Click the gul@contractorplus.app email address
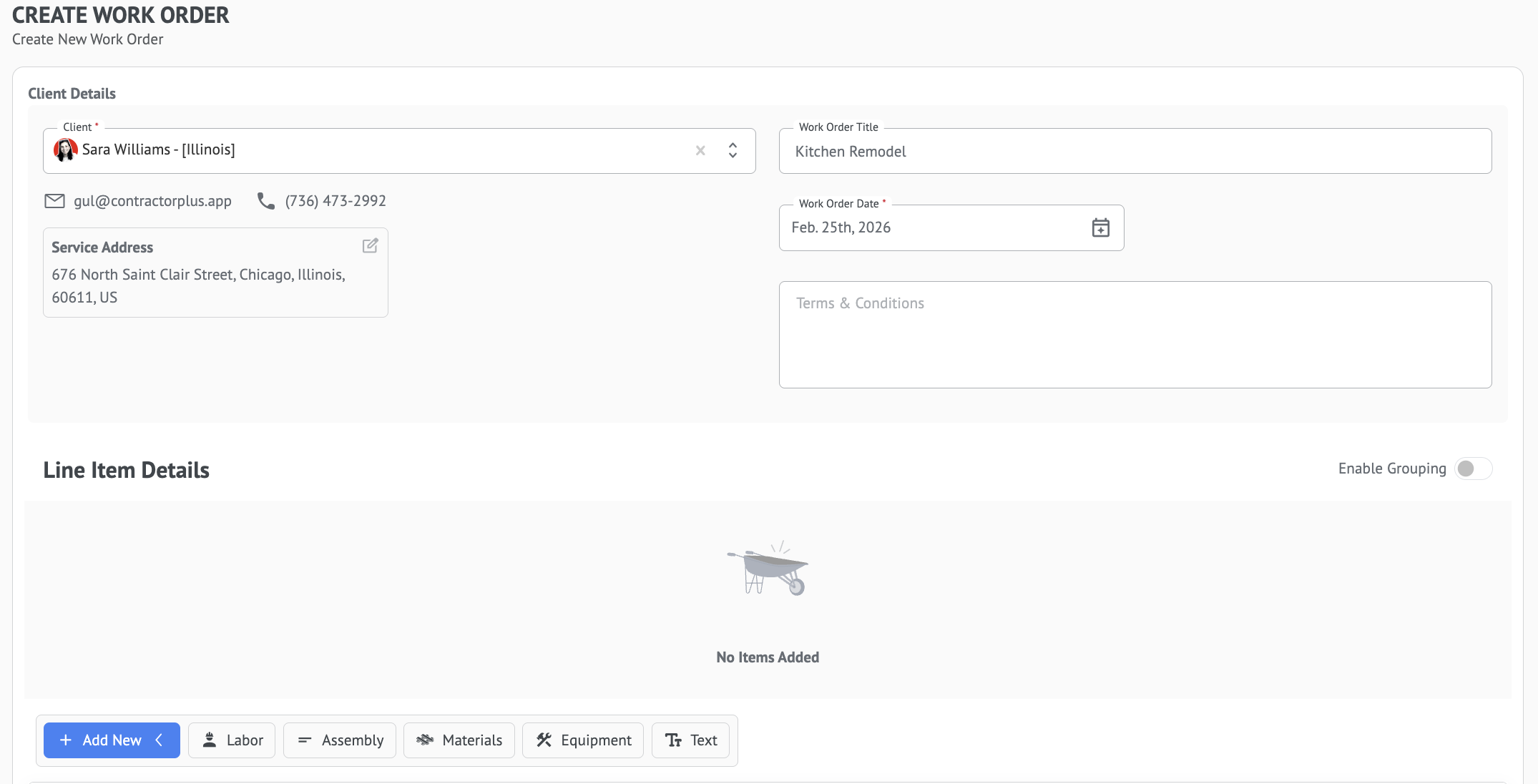 [x=152, y=201]
